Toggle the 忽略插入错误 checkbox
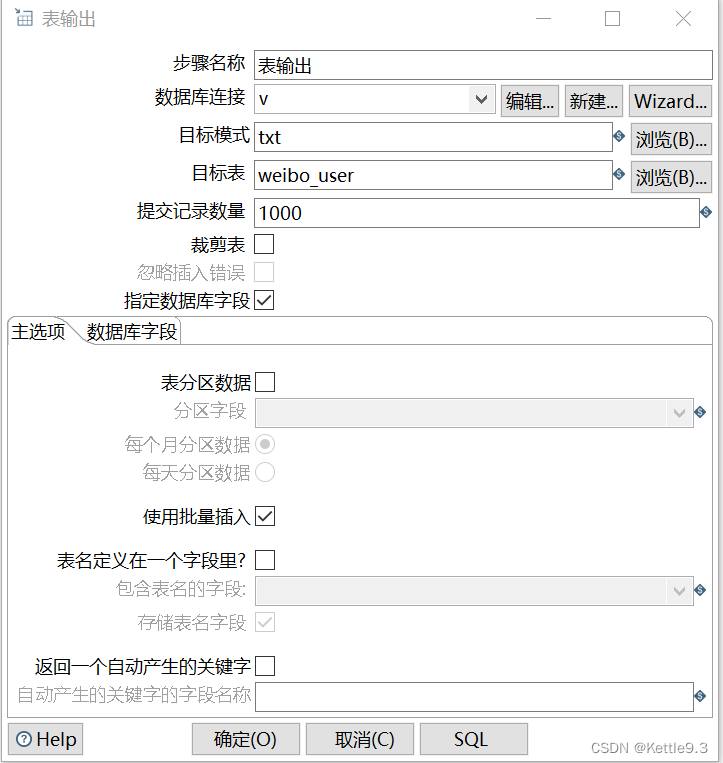Viewport: 723px width, 763px height. click(x=264, y=272)
